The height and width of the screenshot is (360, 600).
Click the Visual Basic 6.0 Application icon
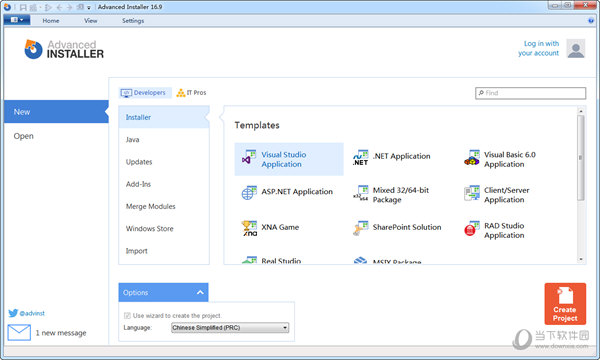[x=471, y=157]
